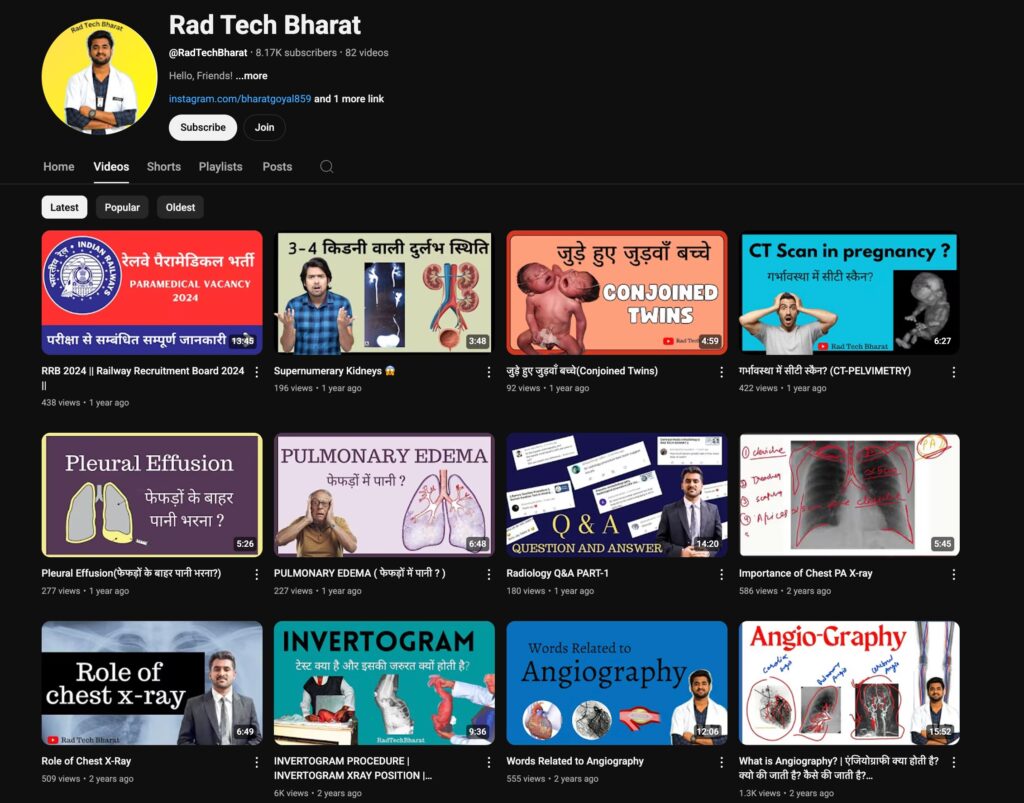Open the Angio-Graphy thumbnail
Screen dimensions: 1024x803
point(849,683)
